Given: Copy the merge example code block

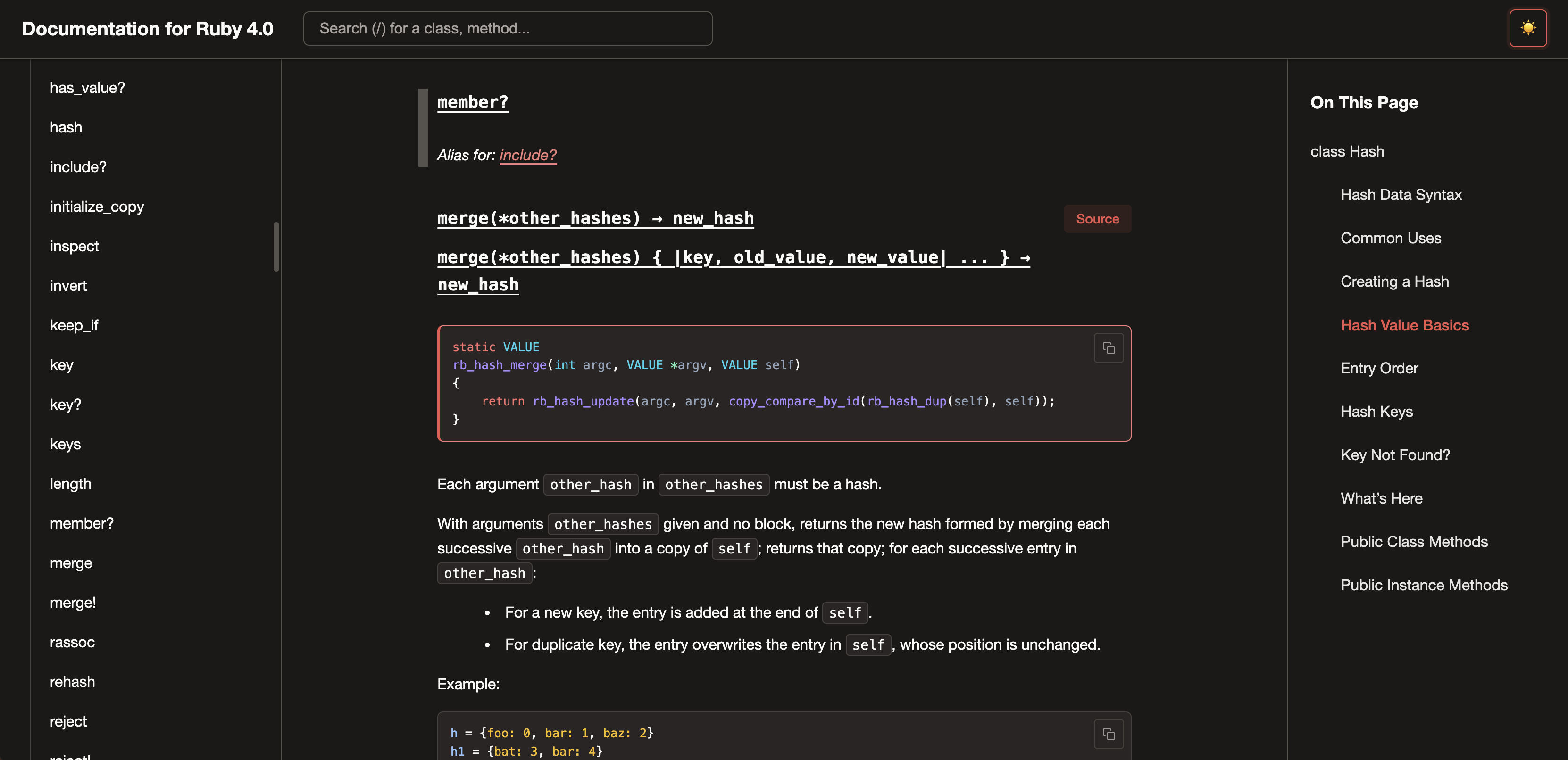Looking at the screenshot, I should 1109,734.
